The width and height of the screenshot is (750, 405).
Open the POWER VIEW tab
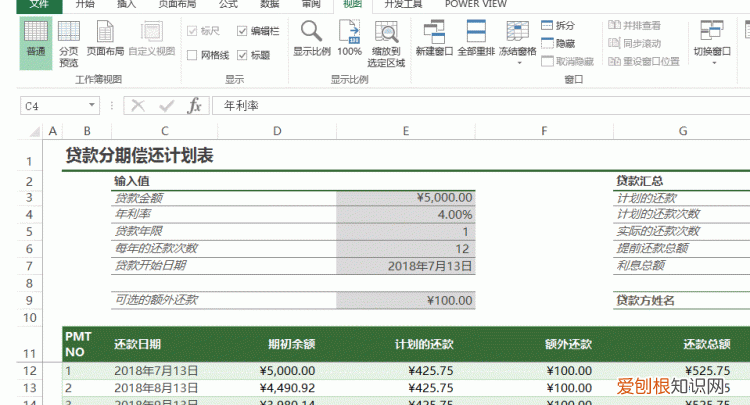pos(475,5)
